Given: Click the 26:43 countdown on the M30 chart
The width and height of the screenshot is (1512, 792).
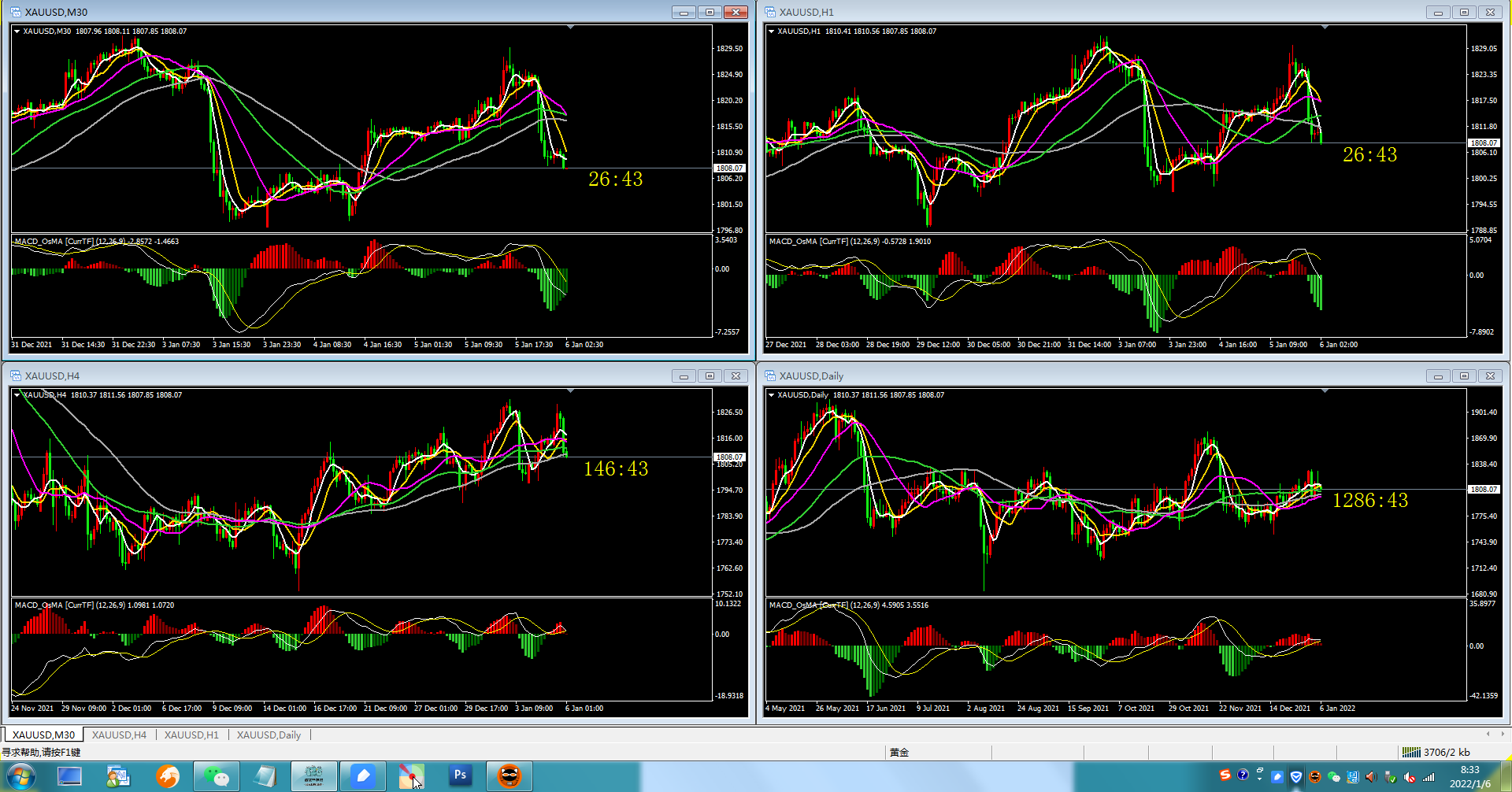Looking at the screenshot, I should [615, 179].
